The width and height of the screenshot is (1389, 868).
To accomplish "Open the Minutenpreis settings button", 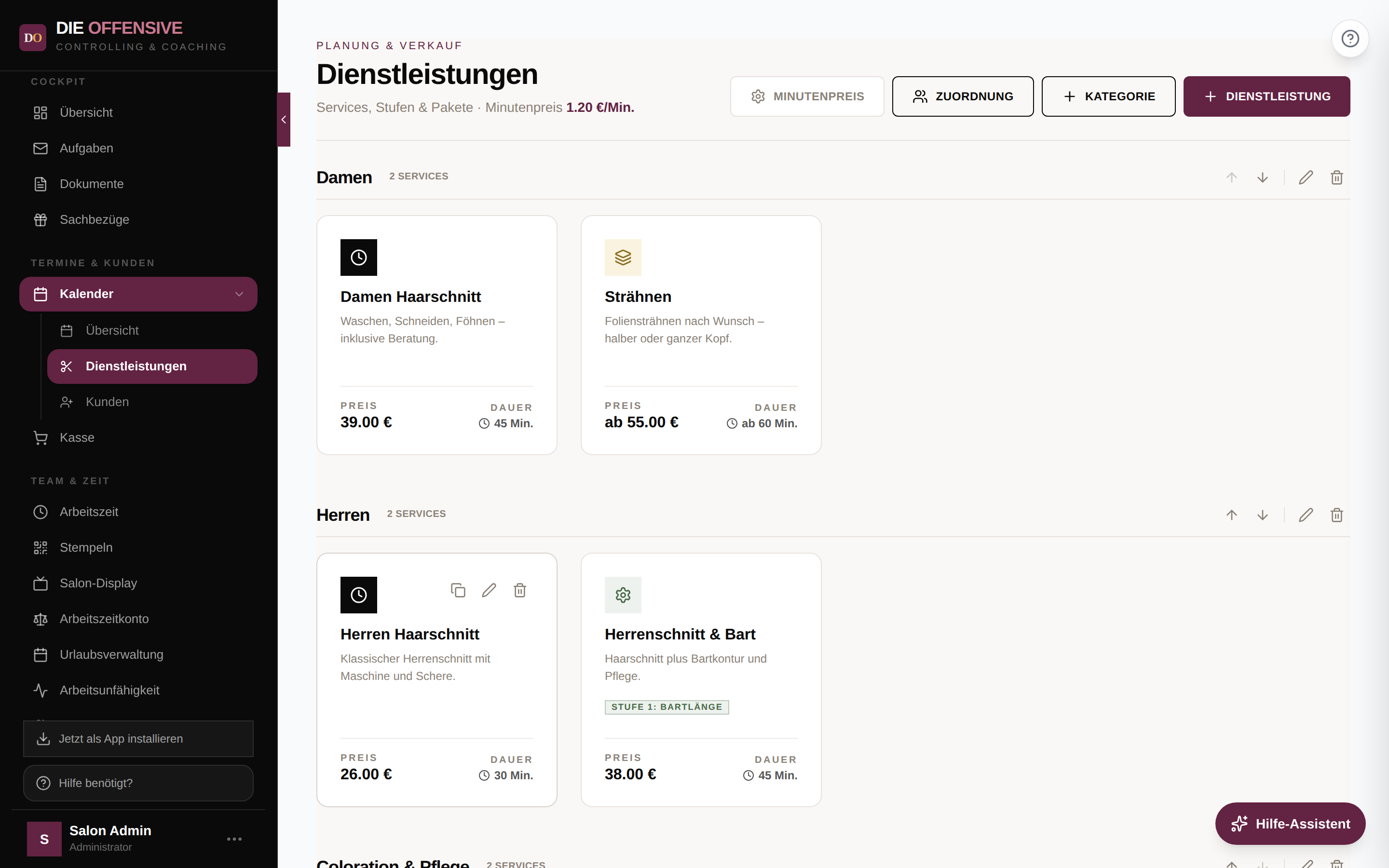I will click(807, 96).
